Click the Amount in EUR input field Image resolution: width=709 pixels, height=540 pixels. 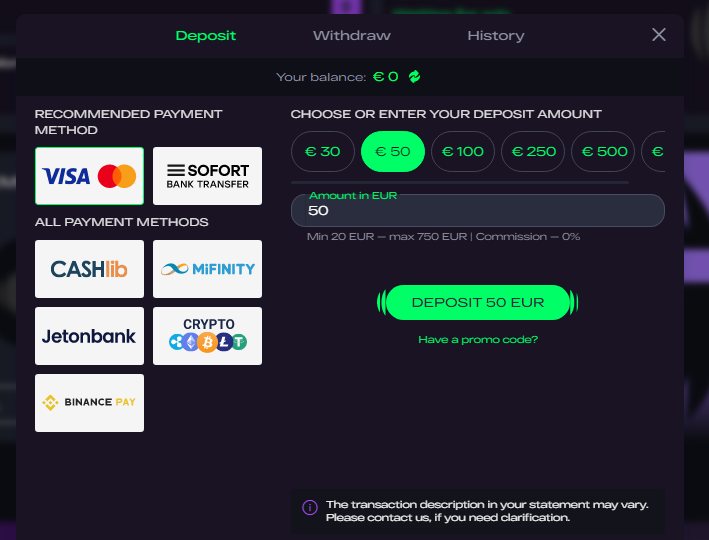click(x=478, y=211)
